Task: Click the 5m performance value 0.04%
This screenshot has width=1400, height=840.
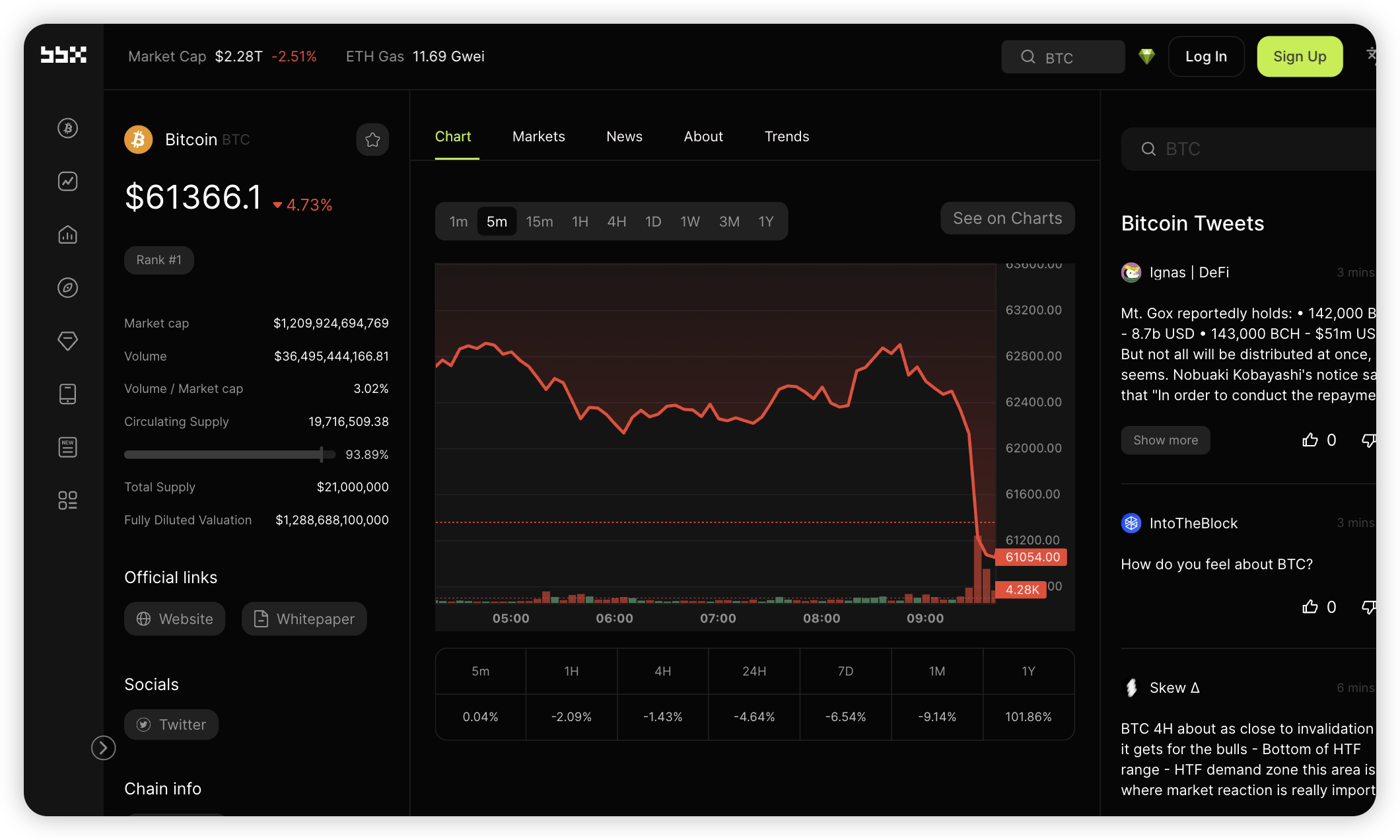Action: pos(480,717)
